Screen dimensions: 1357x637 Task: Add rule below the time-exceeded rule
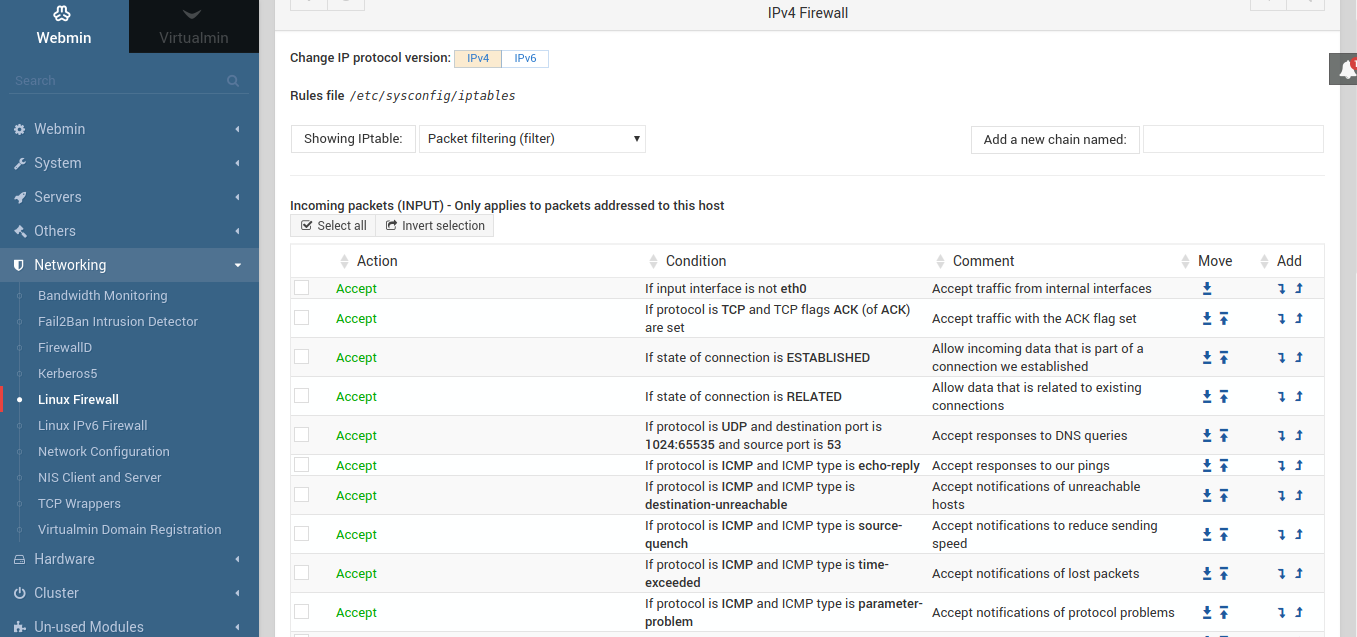click(1282, 574)
